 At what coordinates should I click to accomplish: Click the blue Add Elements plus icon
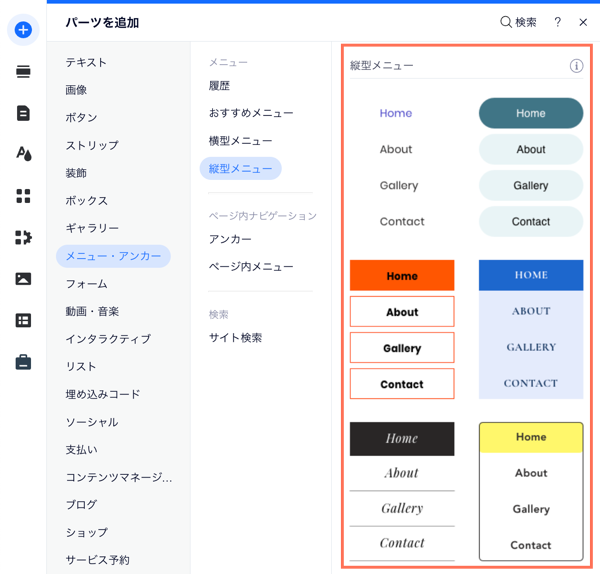click(x=23, y=30)
